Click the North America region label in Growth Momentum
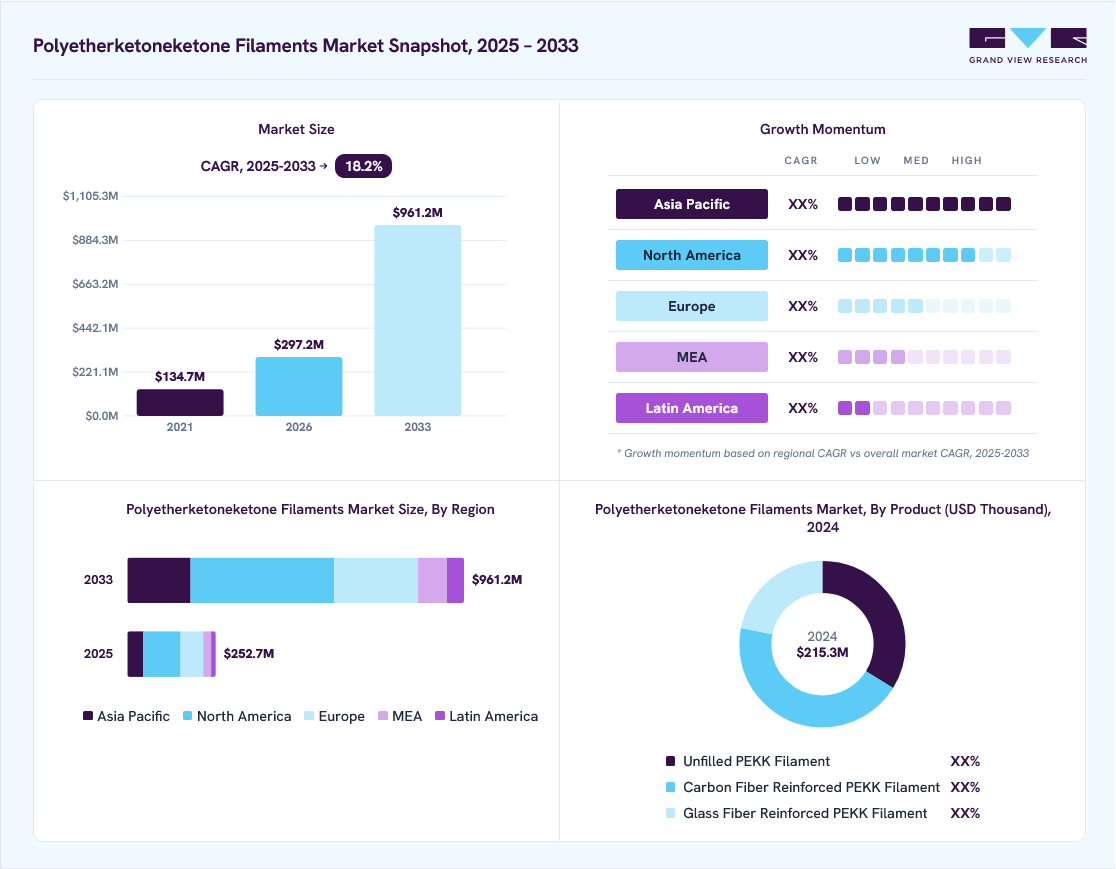The width and height of the screenshot is (1116, 869). click(692, 256)
